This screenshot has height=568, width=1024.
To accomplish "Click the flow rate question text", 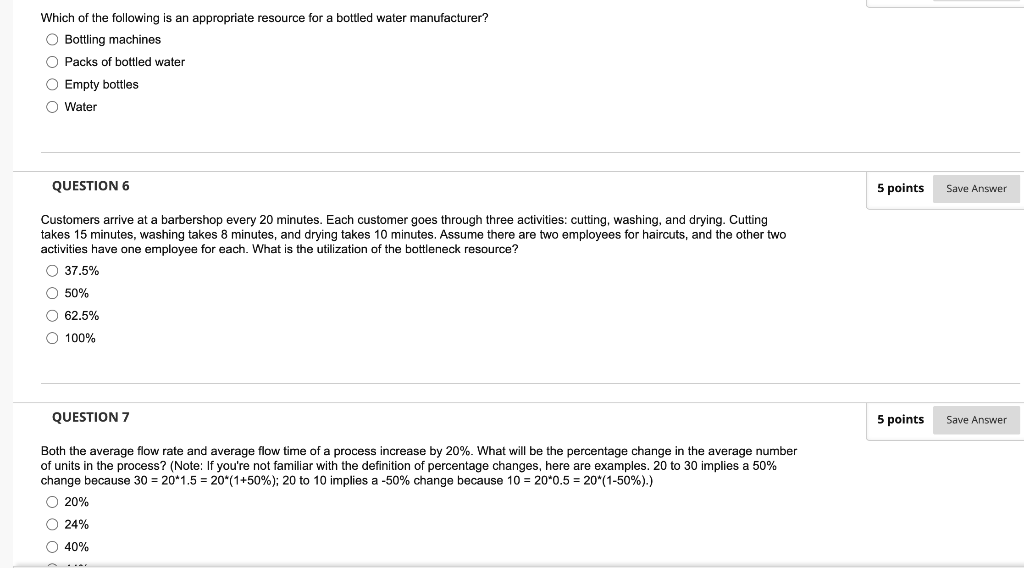I will (419, 465).
